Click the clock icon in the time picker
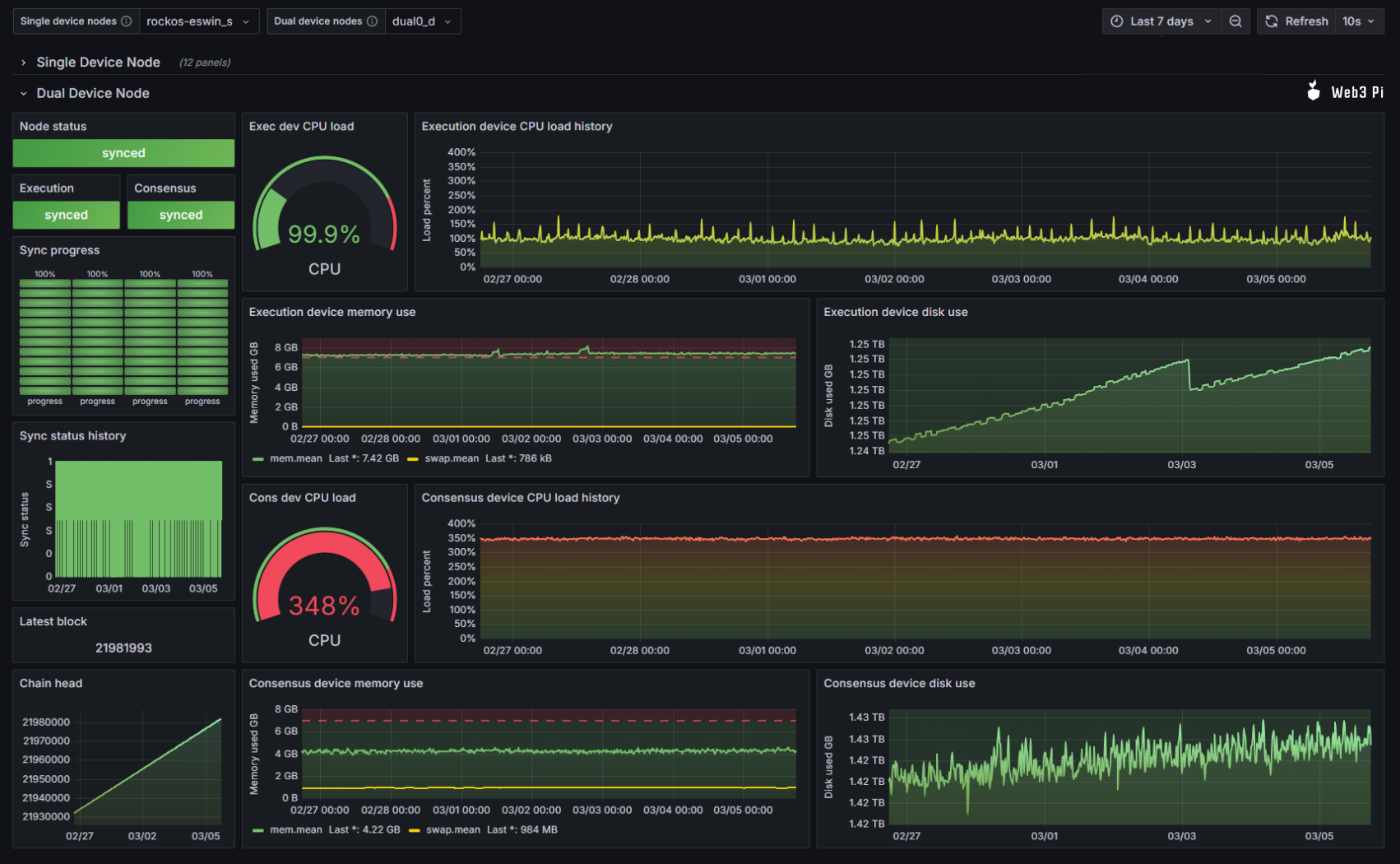Viewport: 1400px width, 864px height. point(1116,21)
